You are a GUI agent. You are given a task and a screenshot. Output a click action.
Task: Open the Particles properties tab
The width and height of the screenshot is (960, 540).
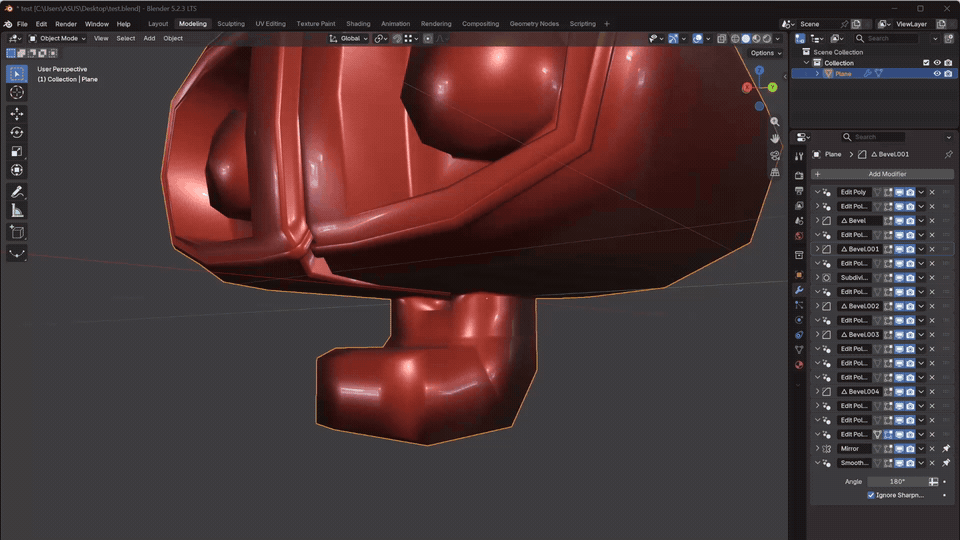799,305
